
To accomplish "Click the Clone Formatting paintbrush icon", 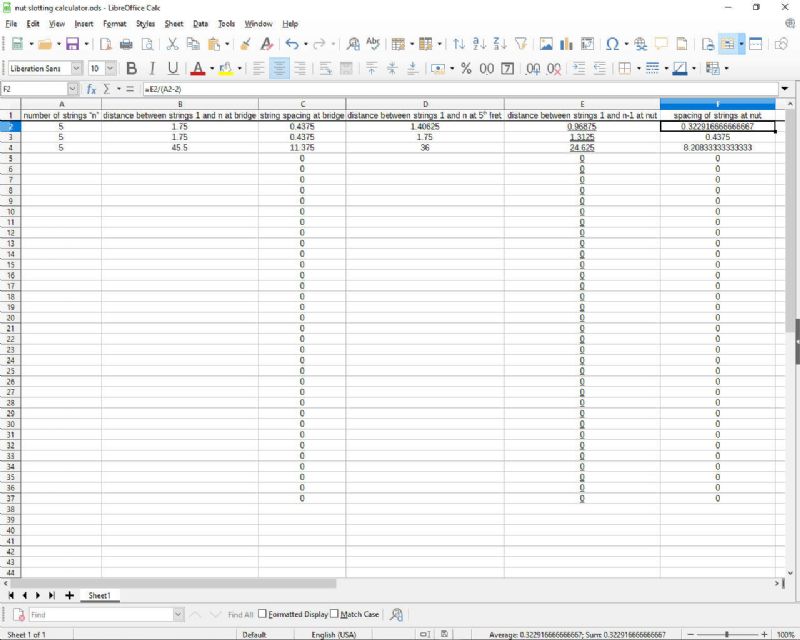I will coord(245,44).
